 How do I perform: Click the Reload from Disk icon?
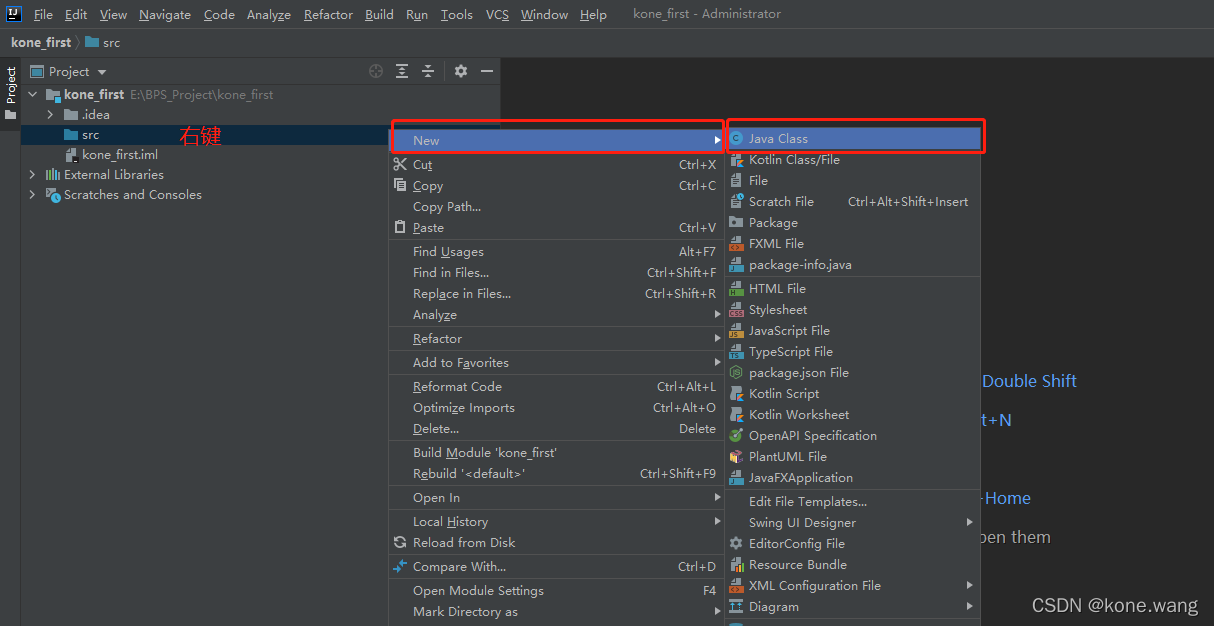pos(401,543)
